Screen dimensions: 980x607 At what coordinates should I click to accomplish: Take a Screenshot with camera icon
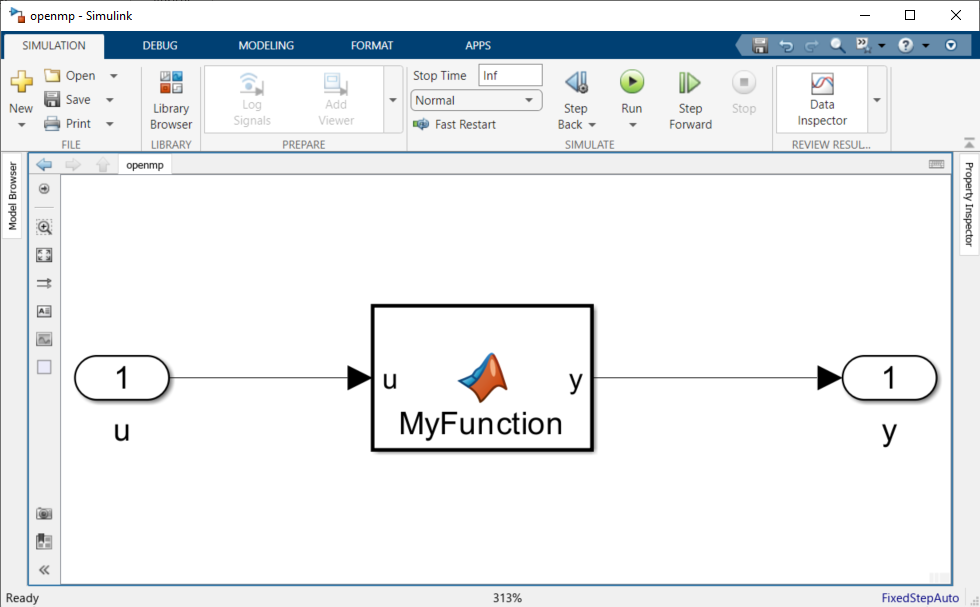pyautogui.click(x=44, y=514)
